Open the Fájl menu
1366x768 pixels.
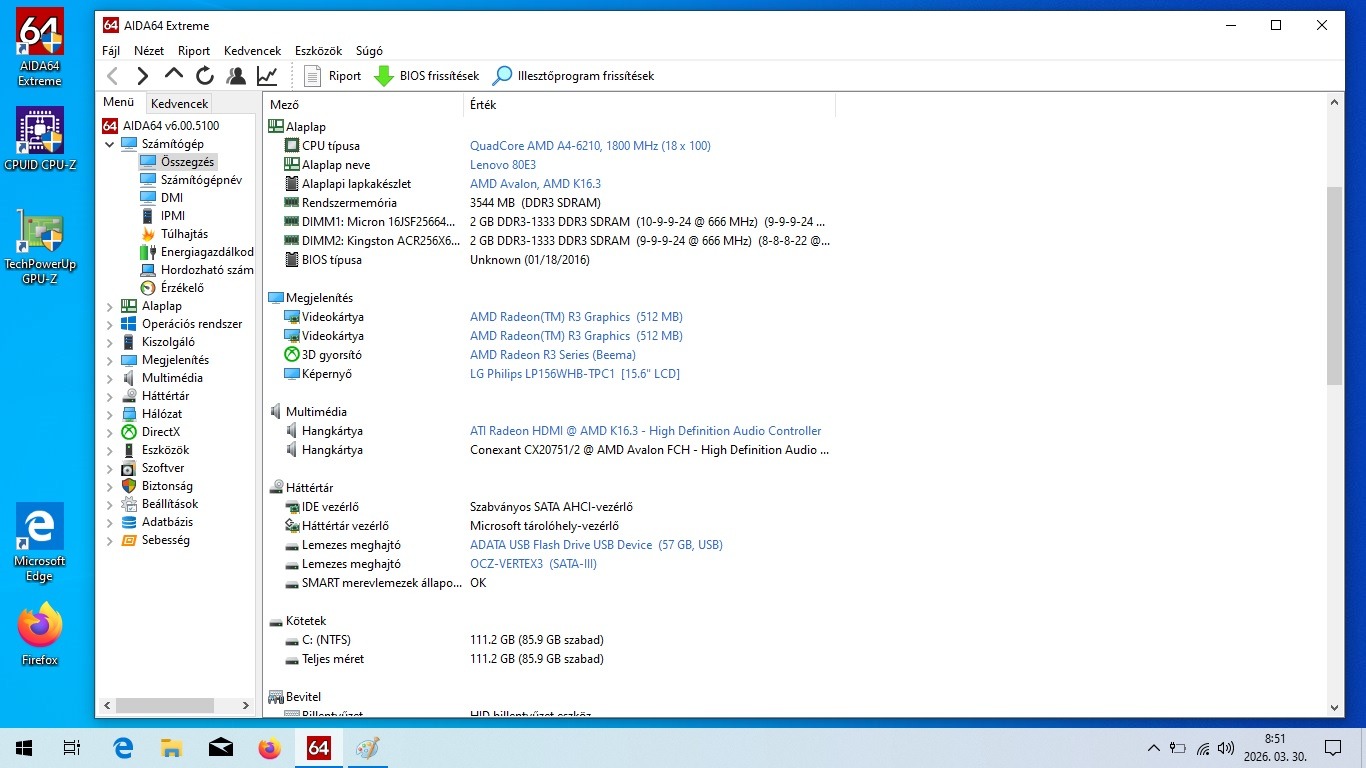click(x=111, y=51)
